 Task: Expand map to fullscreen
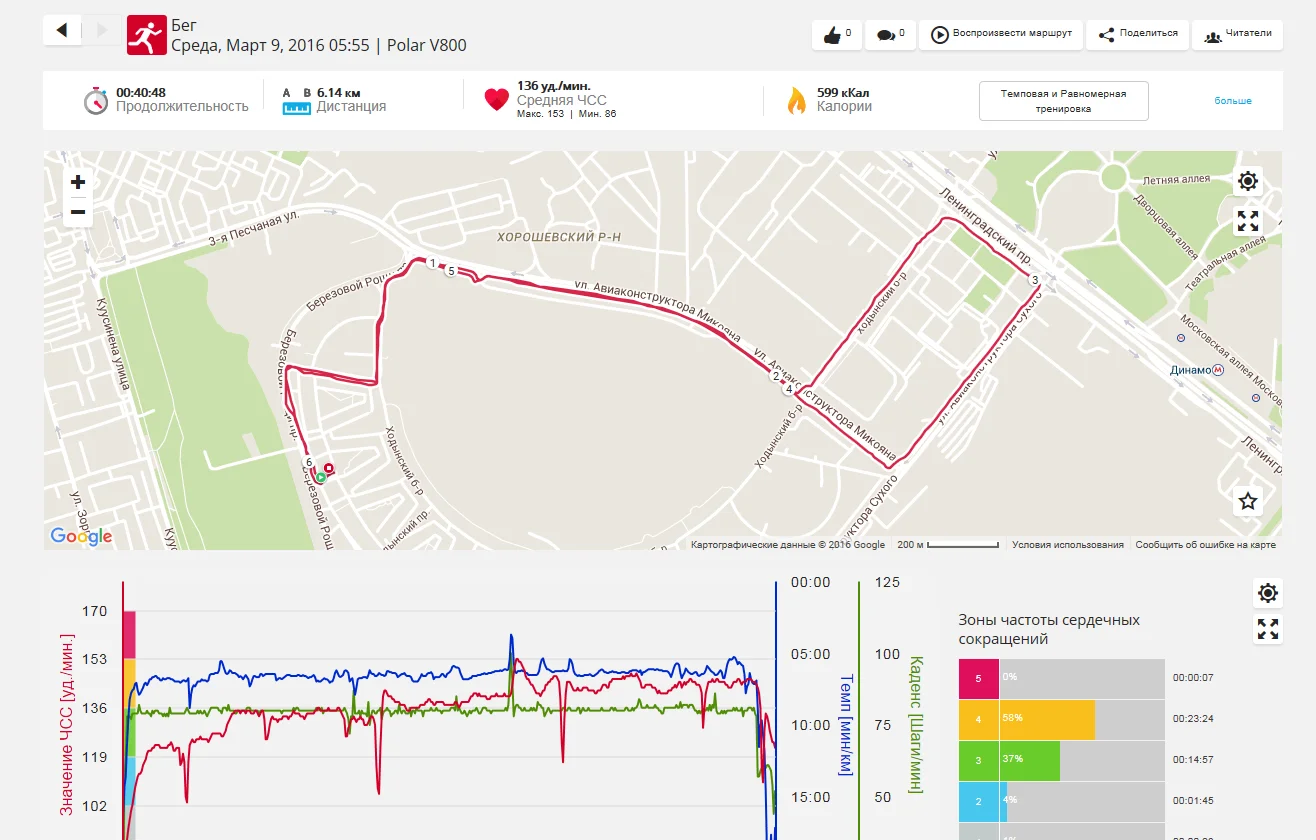1248,221
